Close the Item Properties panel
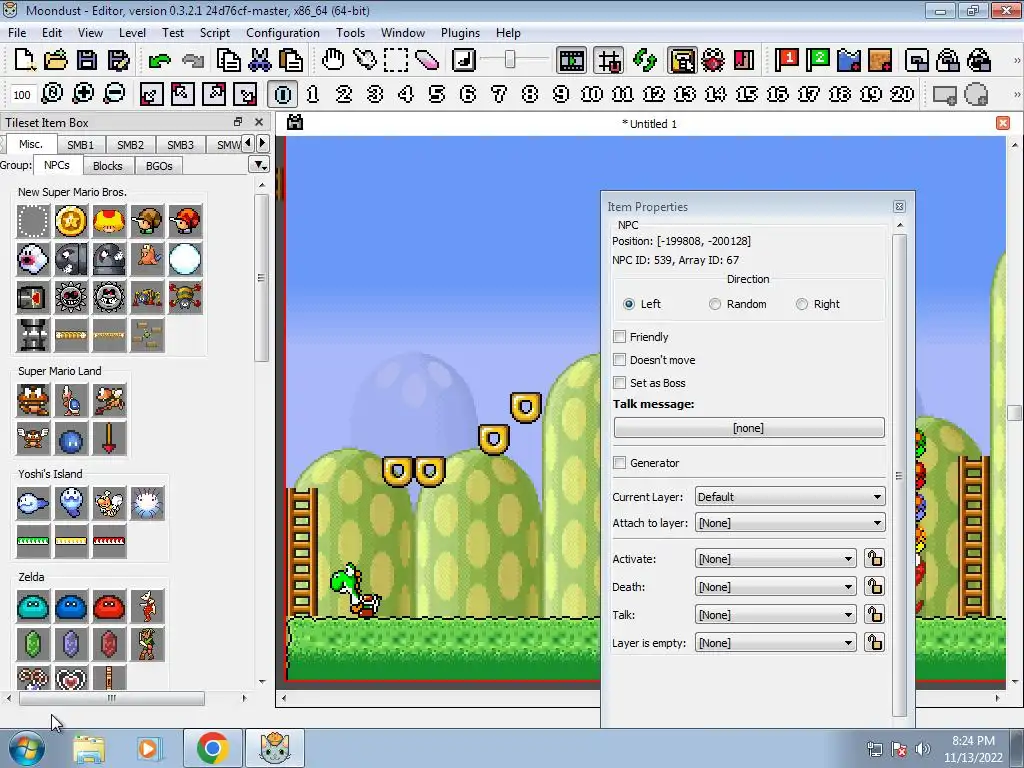 coord(899,206)
